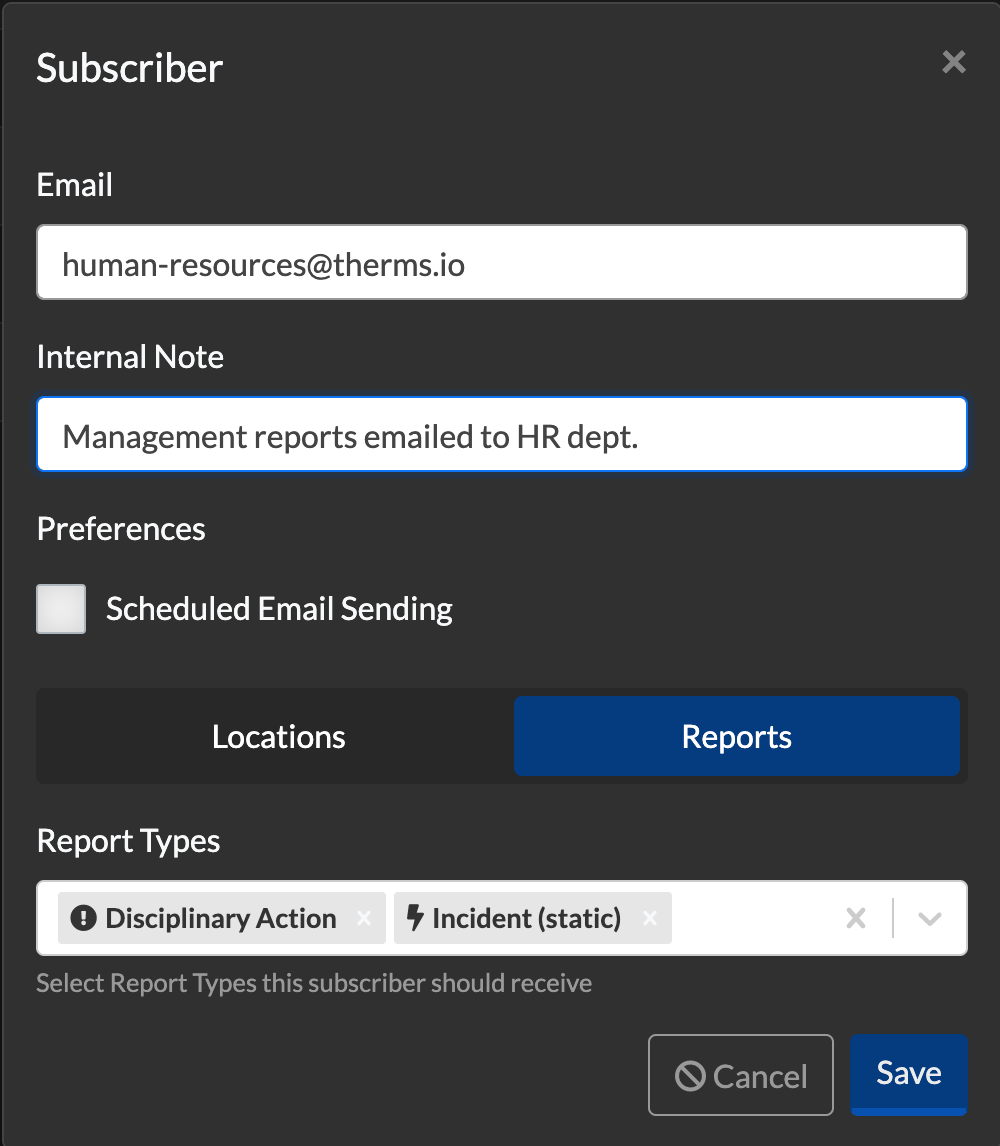The image size is (1000, 1146).
Task: Remove the Incident (static) report type tag
Action: tap(650, 918)
